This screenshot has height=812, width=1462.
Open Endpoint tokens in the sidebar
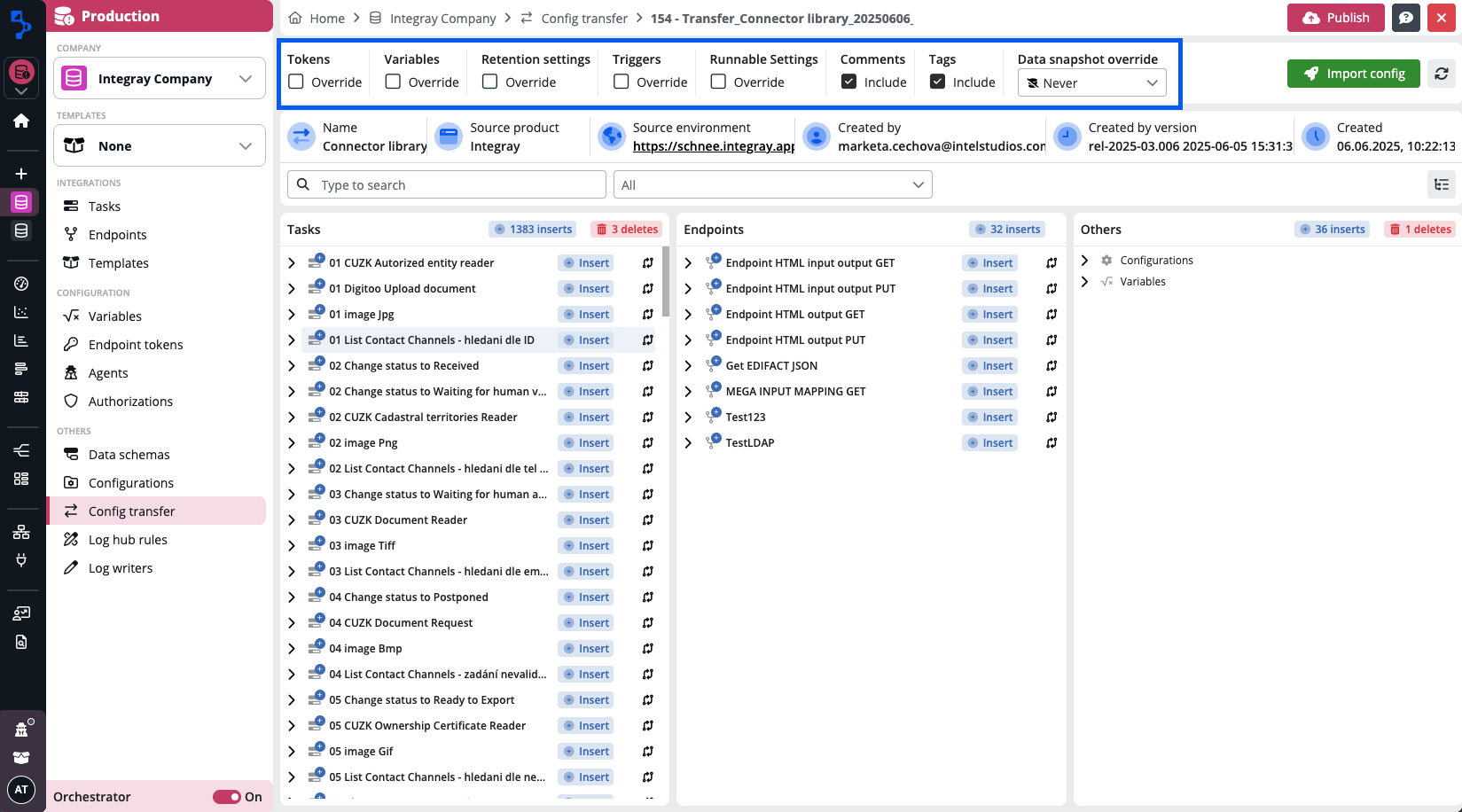click(x=136, y=345)
